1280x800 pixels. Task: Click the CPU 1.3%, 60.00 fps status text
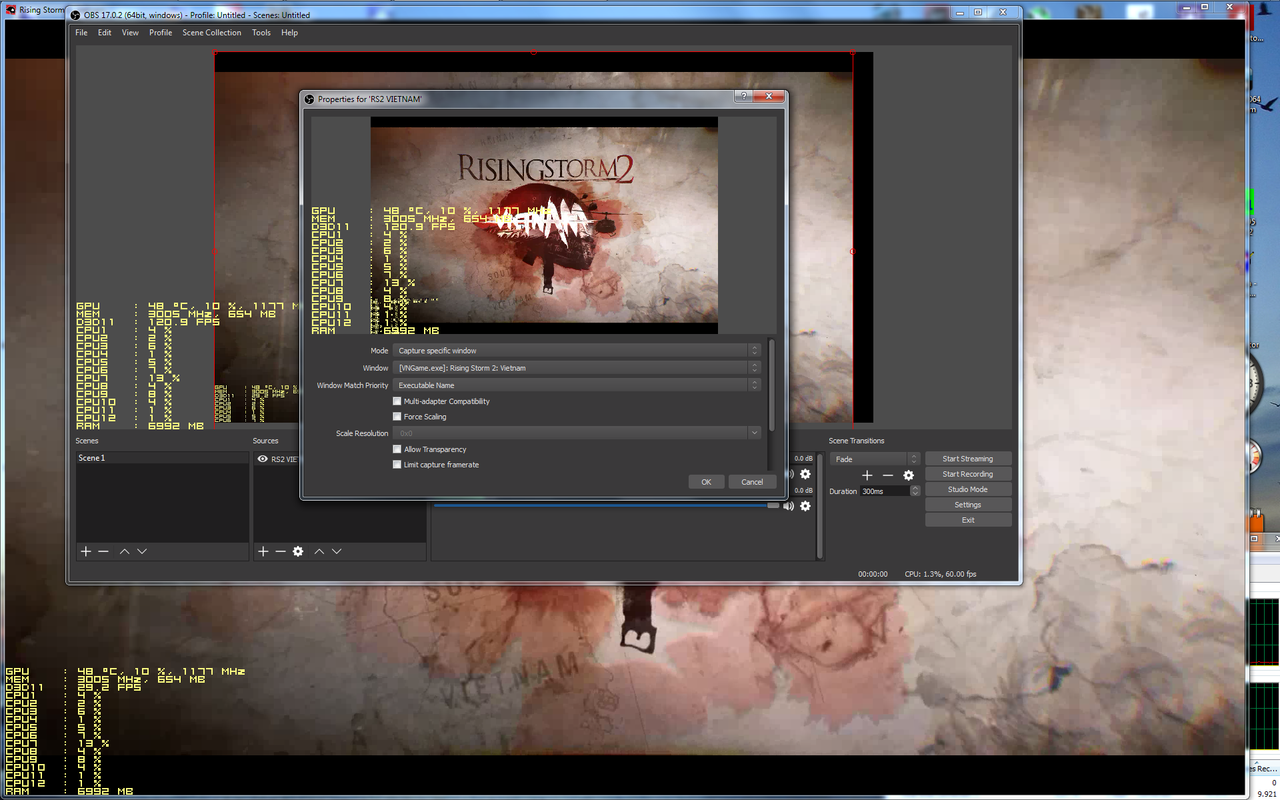coord(940,574)
